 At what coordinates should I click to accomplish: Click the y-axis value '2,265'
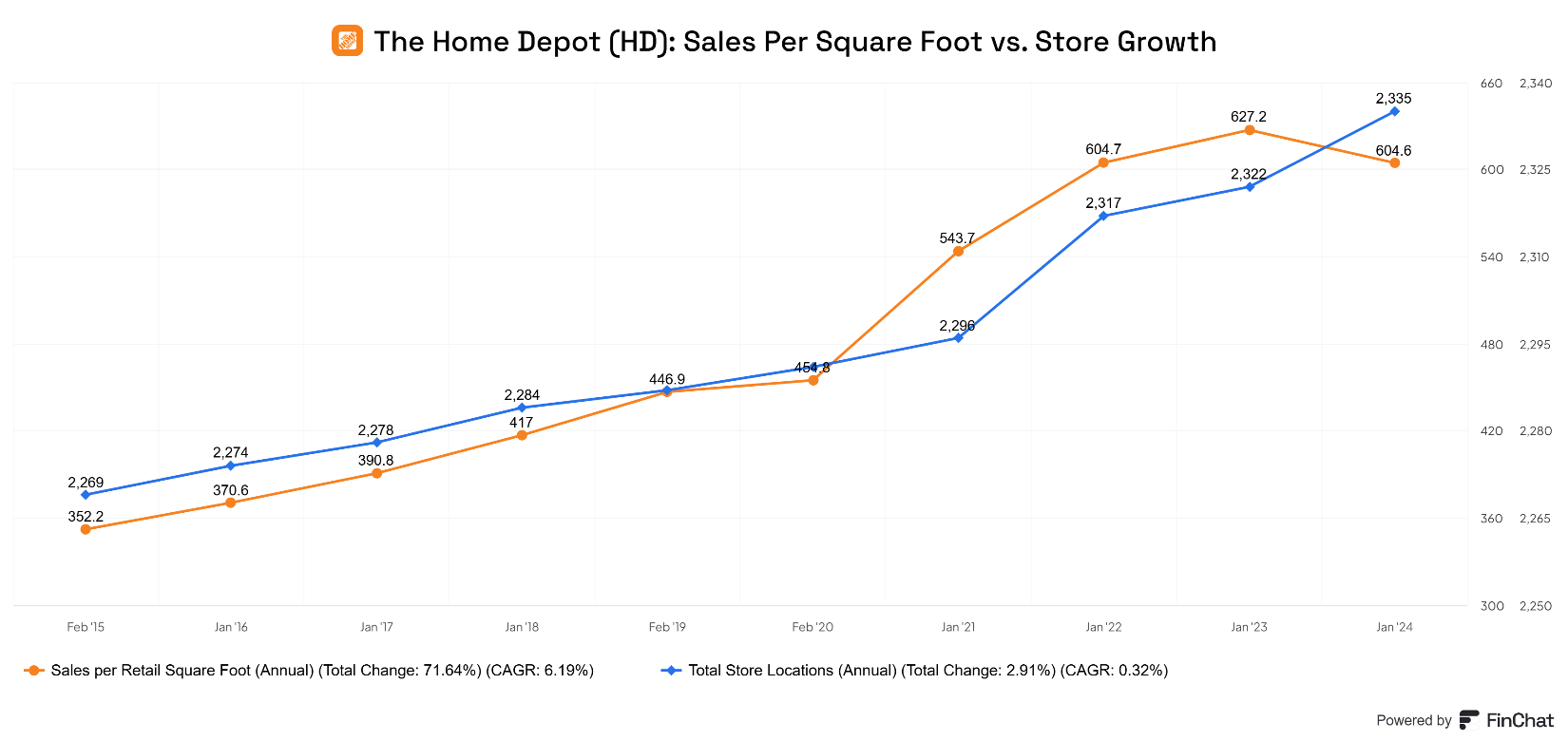pyautogui.click(x=1536, y=519)
